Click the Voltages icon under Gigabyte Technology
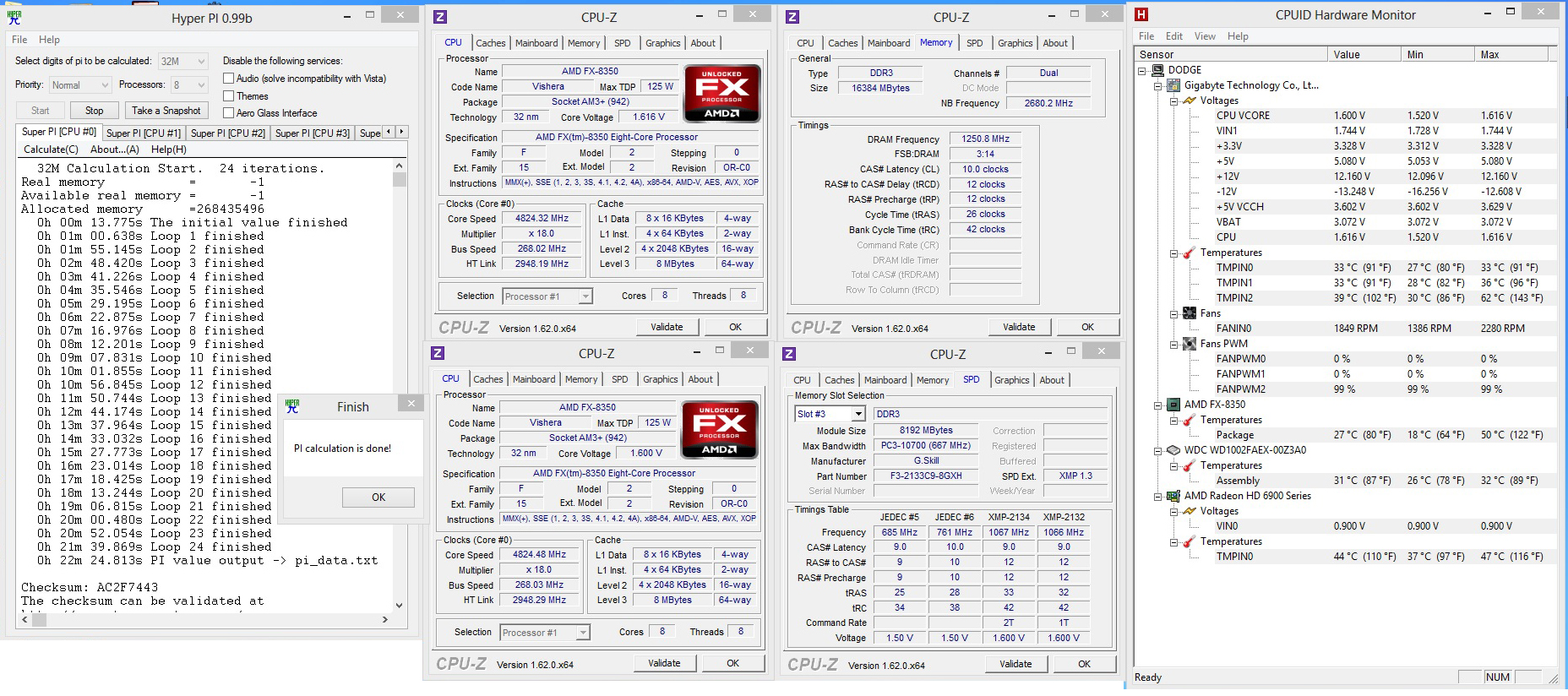This screenshot has height=696, width=1568. click(1190, 101)
